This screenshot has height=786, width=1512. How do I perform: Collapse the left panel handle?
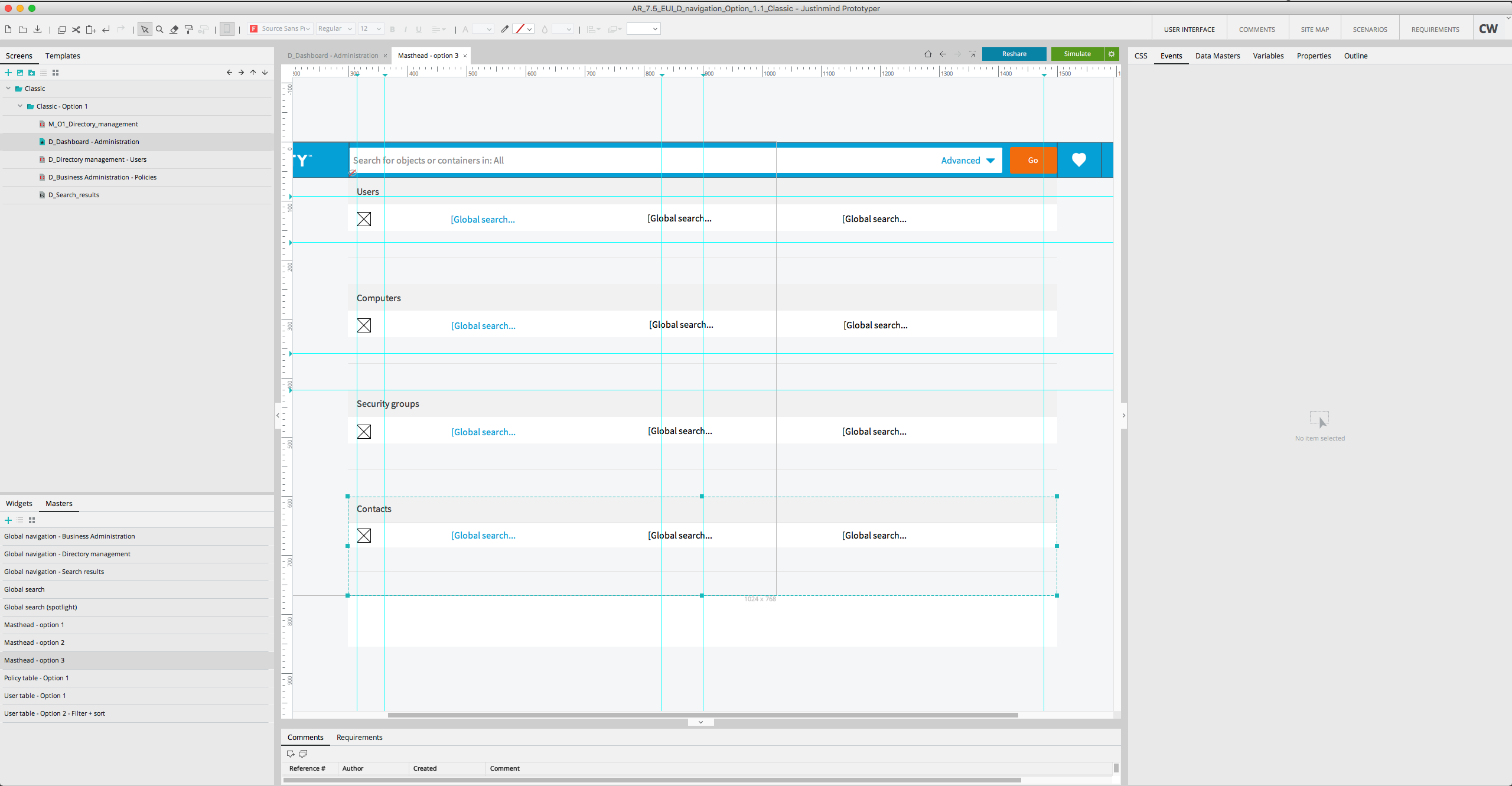coord(278,415)
